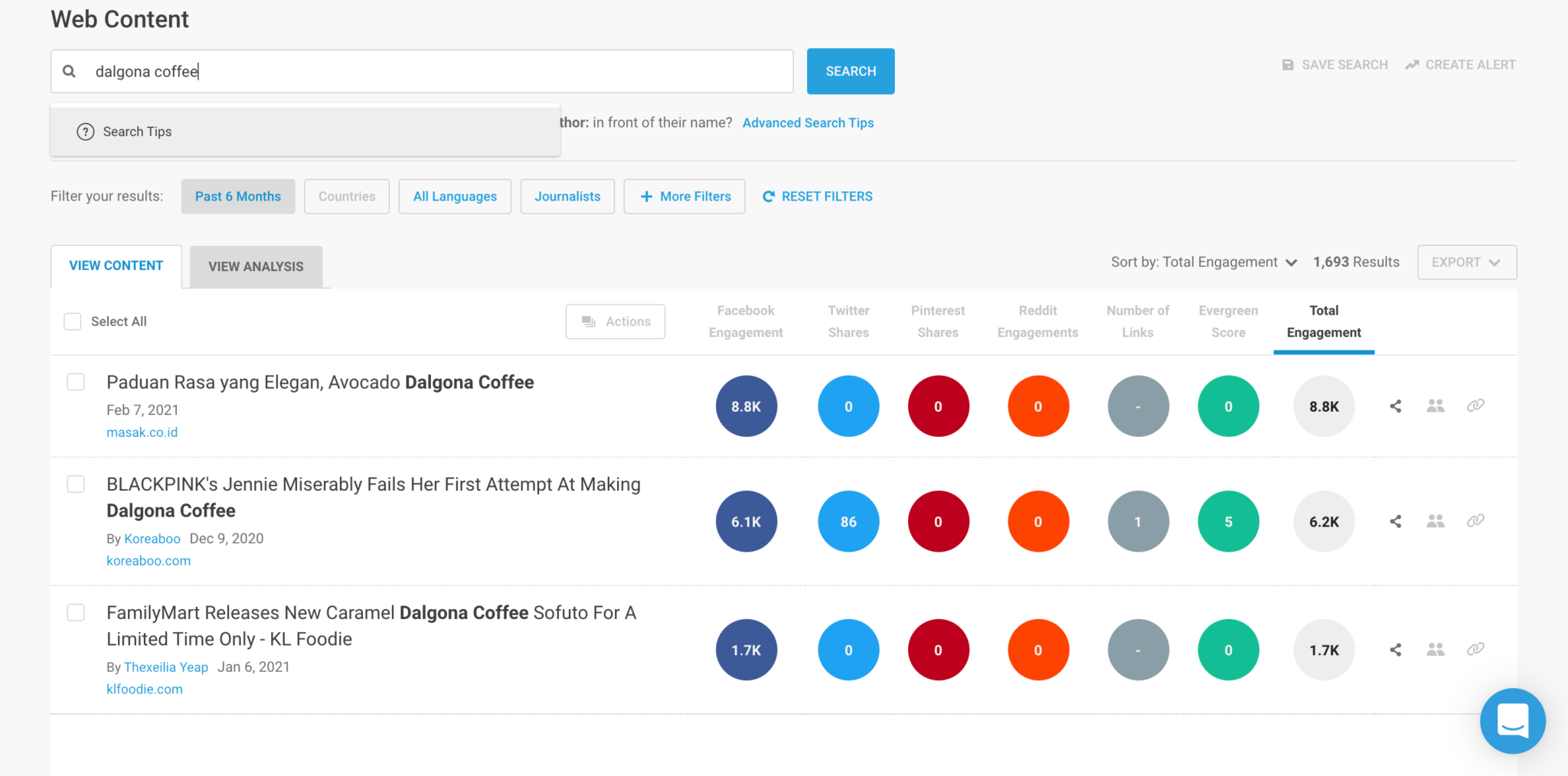Click Create Alert
Viewport: 1568px width, 776px height.
(x=1460, y=65)
